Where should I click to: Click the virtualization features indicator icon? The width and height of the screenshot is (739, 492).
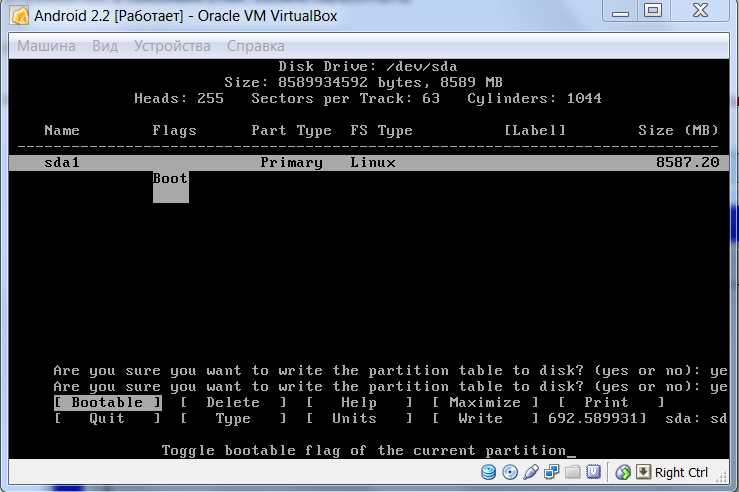(x=593, y=473)
